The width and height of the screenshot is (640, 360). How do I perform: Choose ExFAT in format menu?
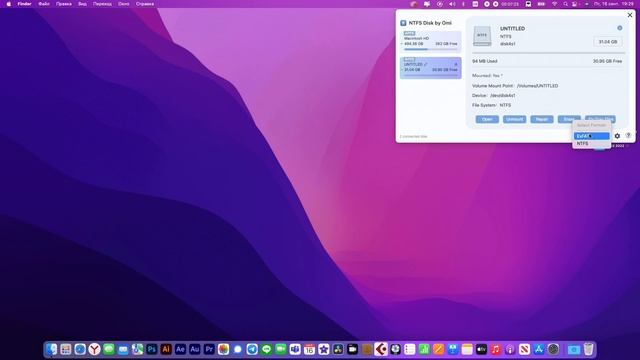[x=591, y=136]
